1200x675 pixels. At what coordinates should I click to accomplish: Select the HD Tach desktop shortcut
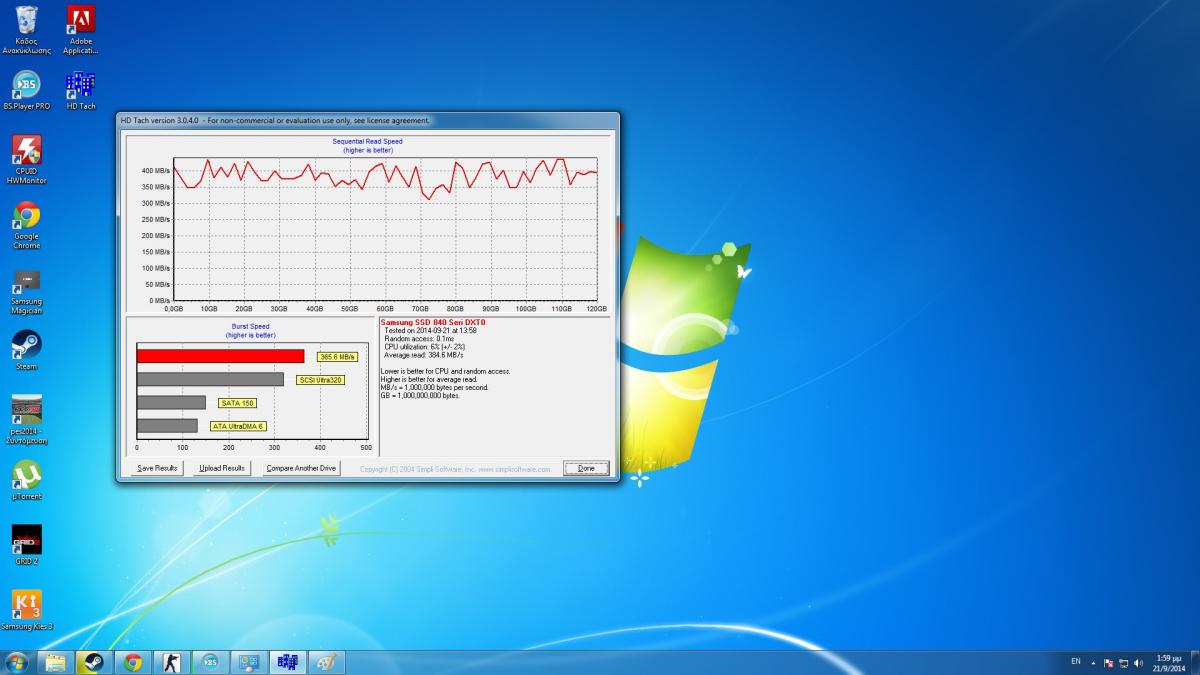click(80, 90)
